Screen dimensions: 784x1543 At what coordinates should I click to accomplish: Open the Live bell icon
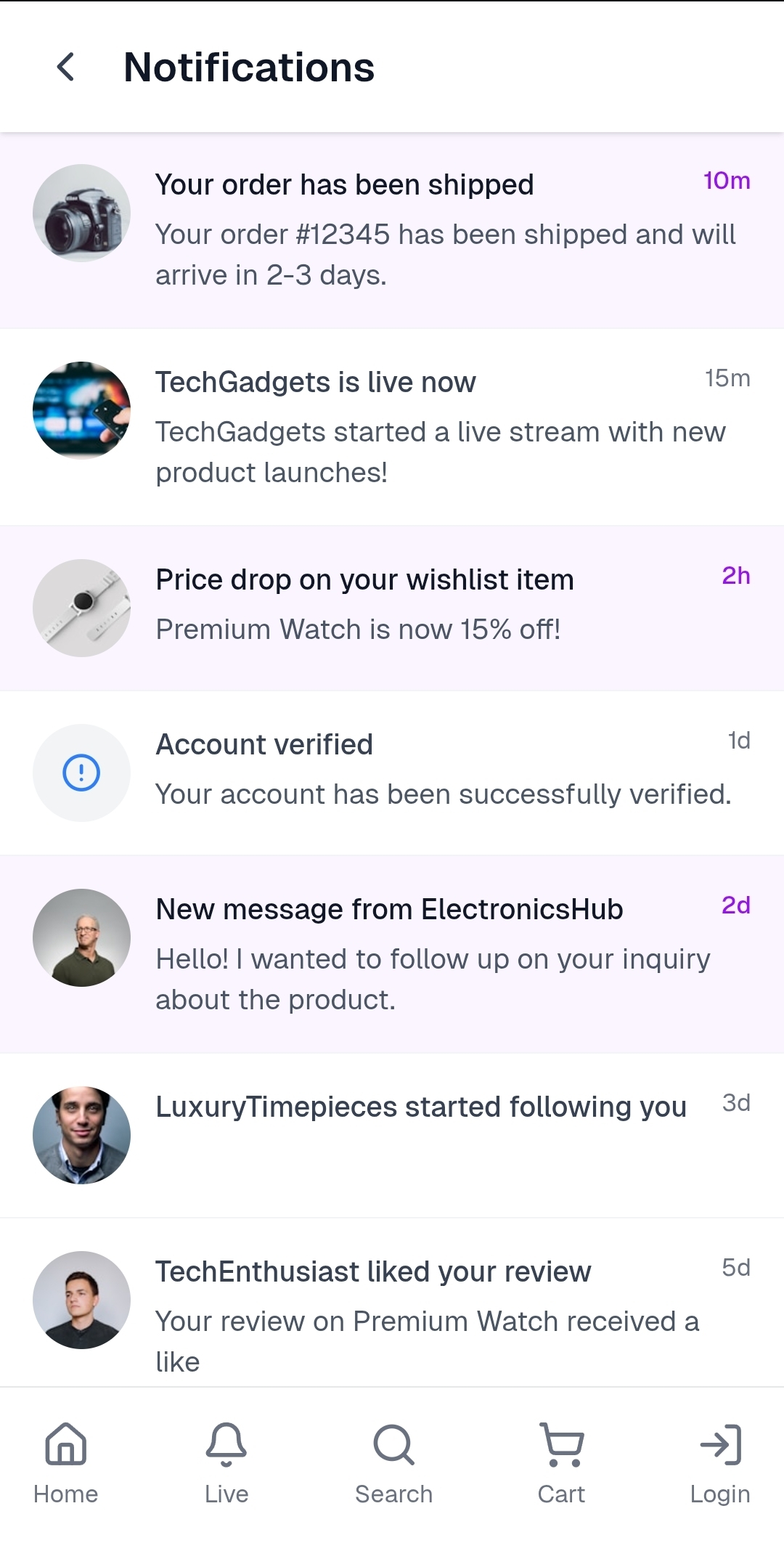tap(226, 1444)
